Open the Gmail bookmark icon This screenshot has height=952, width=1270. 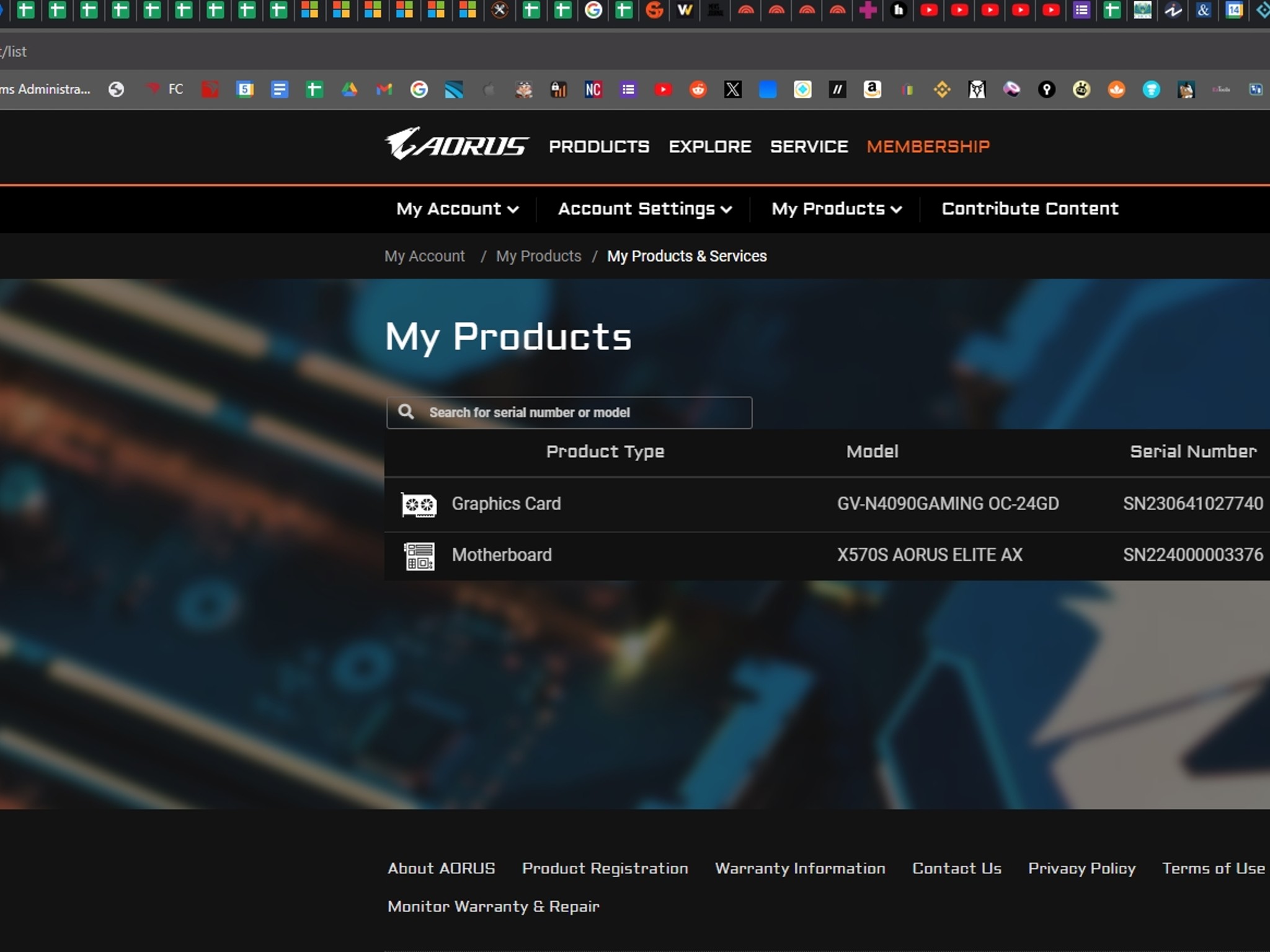click(x=384, y=90)
